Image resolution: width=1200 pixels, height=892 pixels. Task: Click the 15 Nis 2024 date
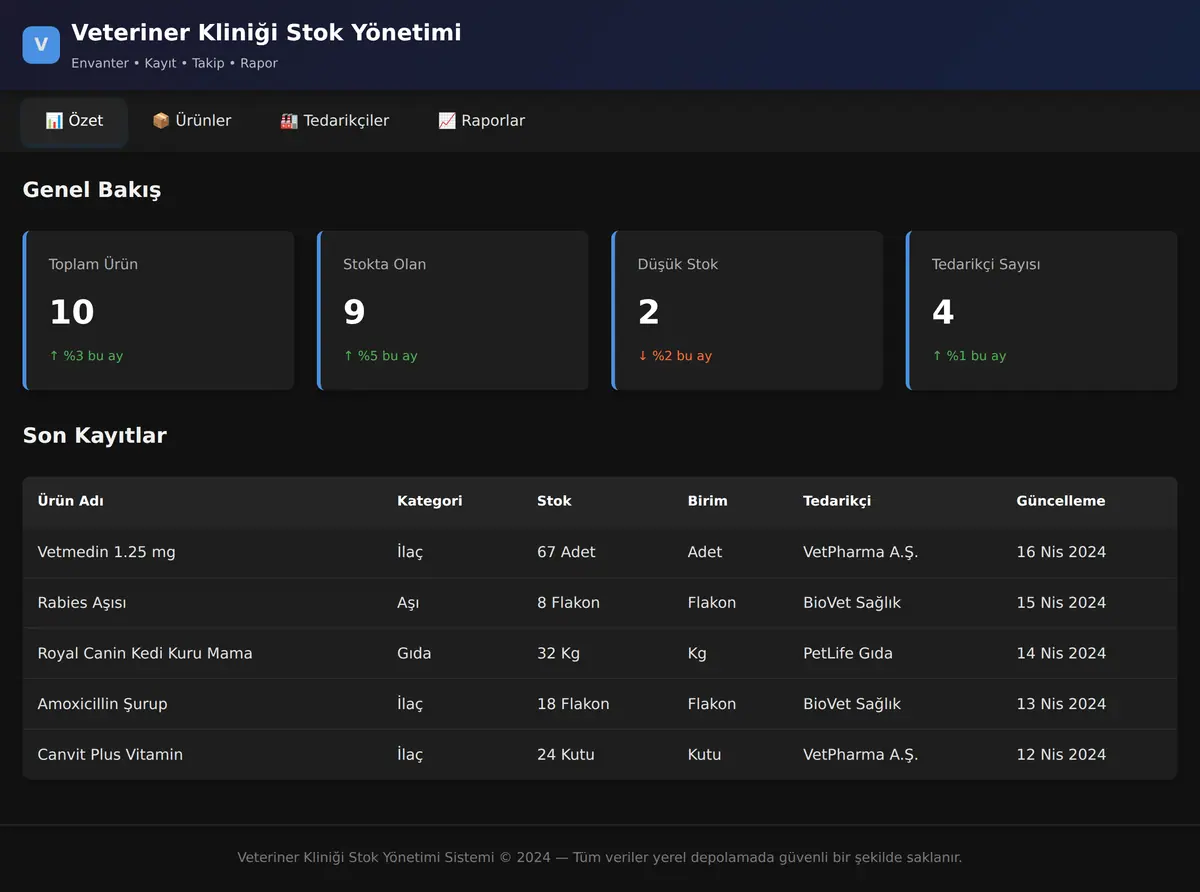[x=1061, y=603]
